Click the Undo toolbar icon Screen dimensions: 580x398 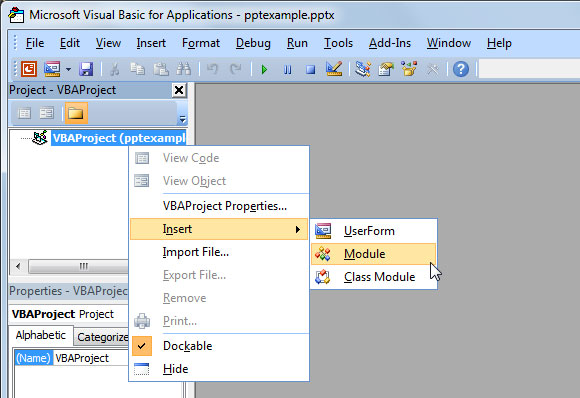pyautogui.click(x=212, y=69)
